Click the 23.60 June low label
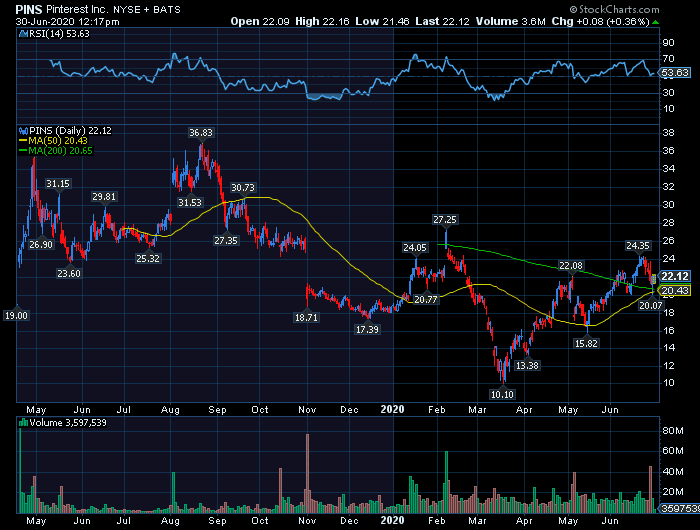Viewport: 700px width, 530px height. [x=69, y=274]
